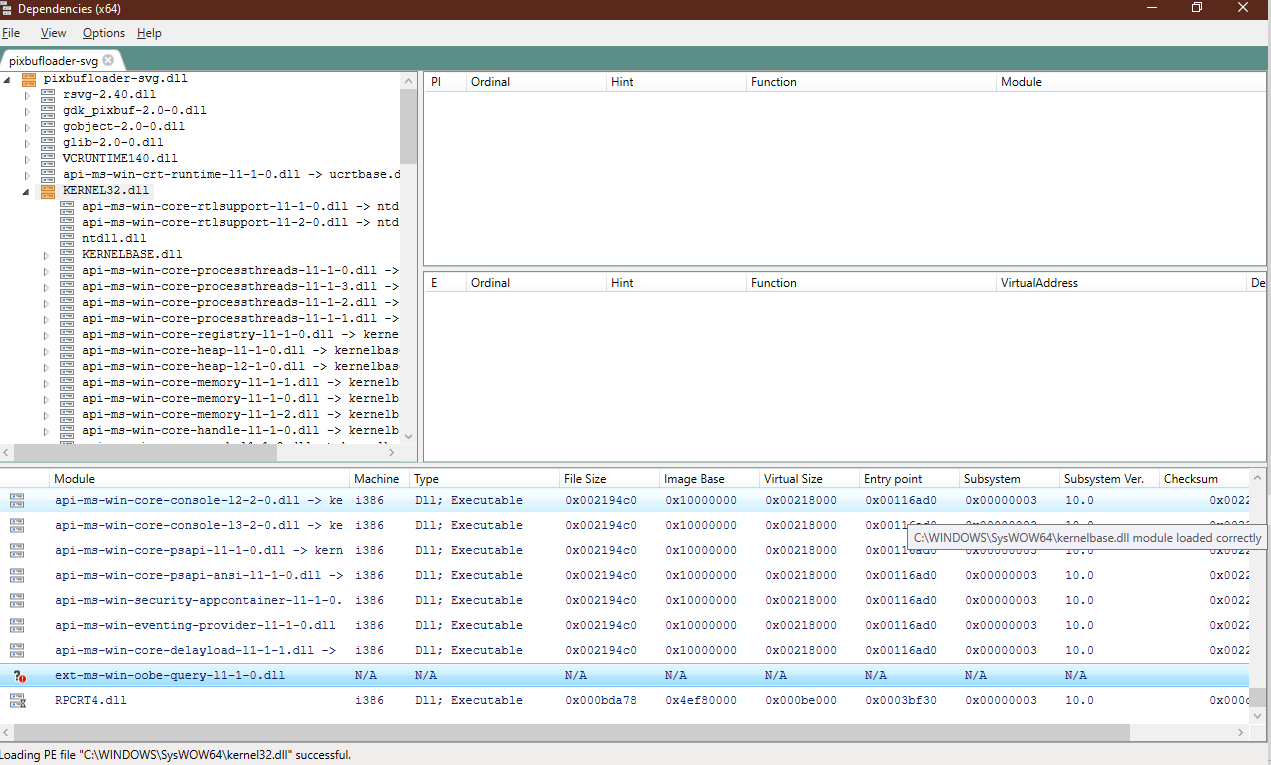Click icon of api-ms-win-core-console-l3-2-0.dll list row
The height and width of the screenshot is (765, 1271).
18,525
